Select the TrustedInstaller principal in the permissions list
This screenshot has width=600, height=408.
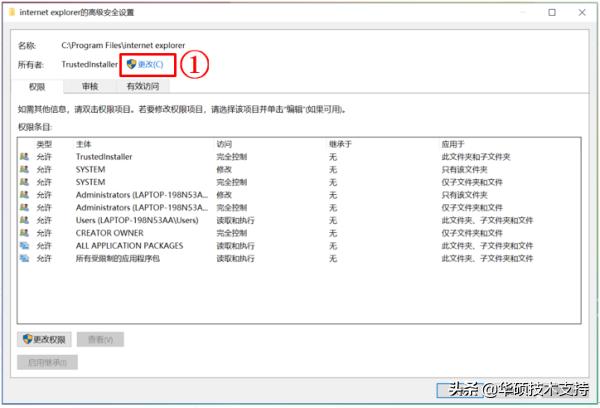click(x=104, y=157)
